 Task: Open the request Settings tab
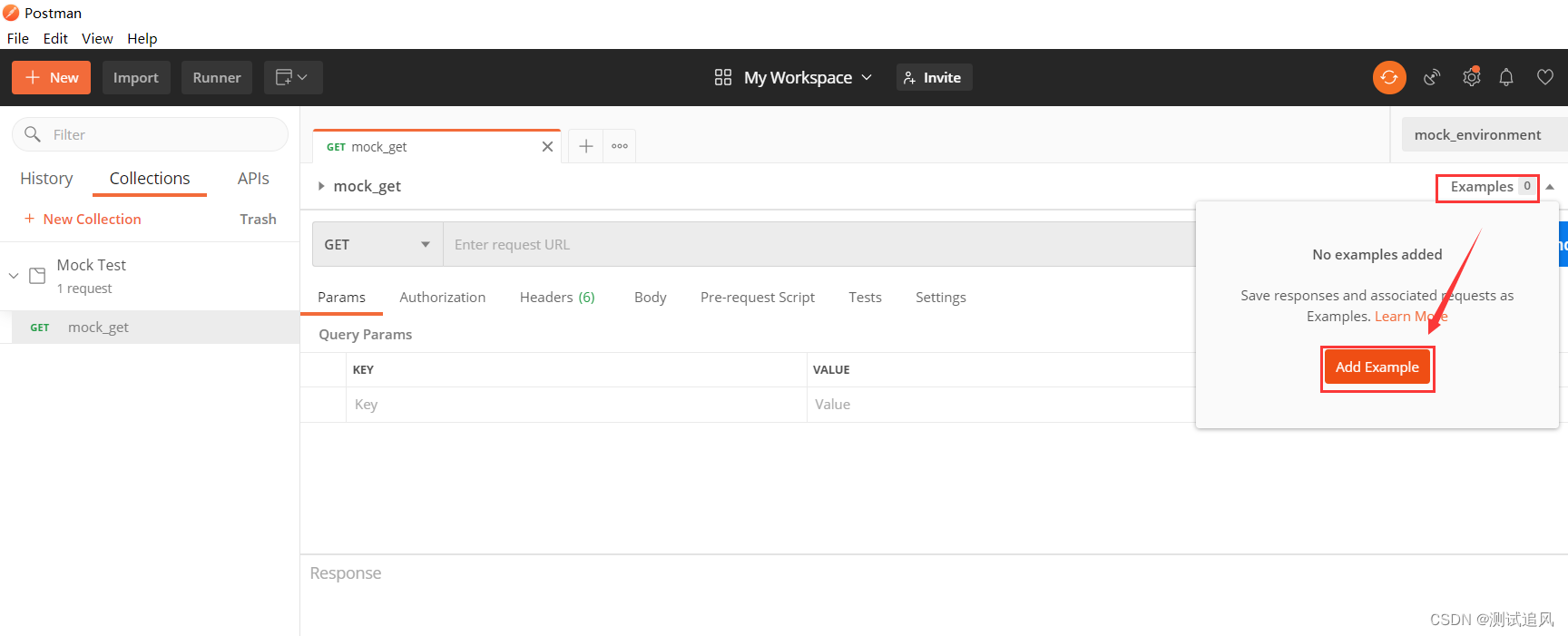point(940,298)
